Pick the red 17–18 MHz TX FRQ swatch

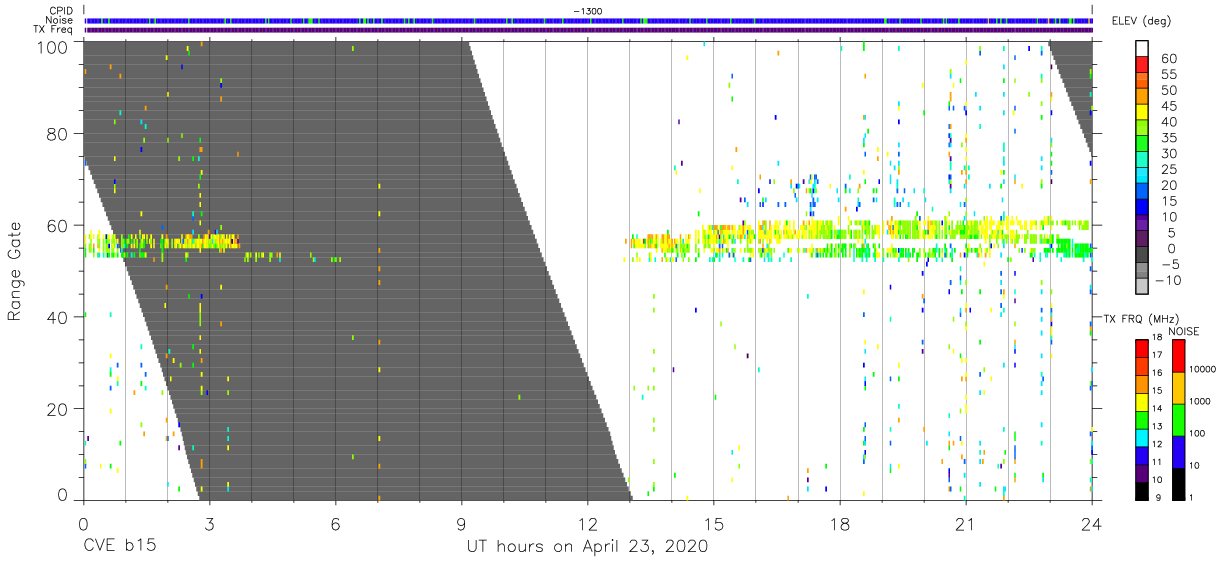[x=1143, y=349]
